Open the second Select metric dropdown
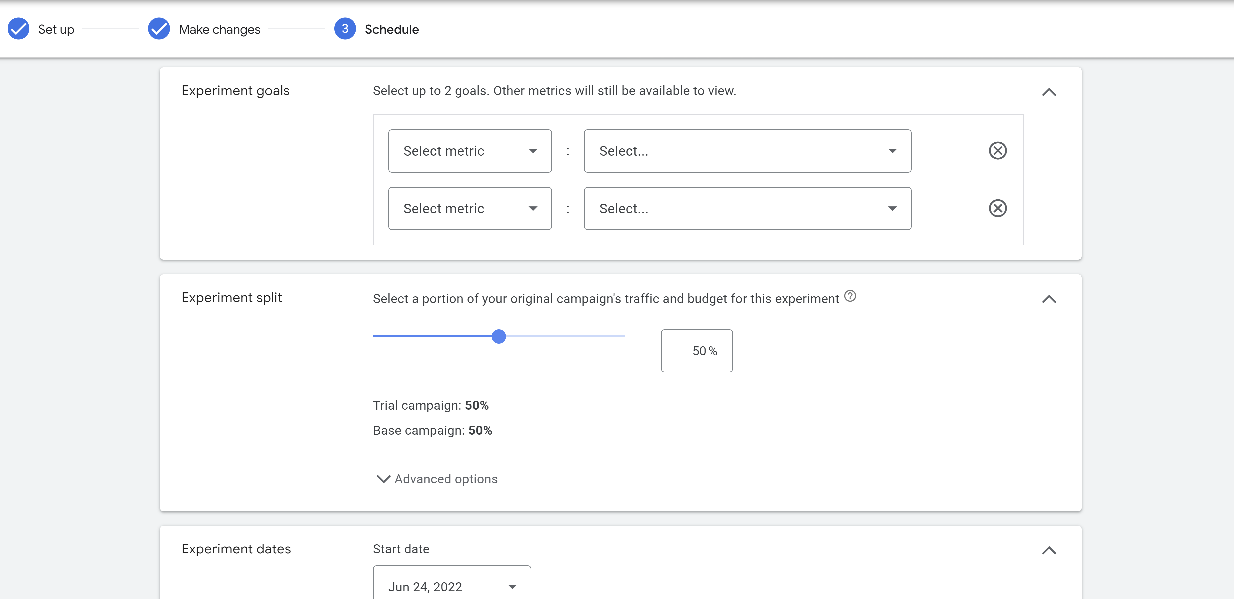Viewport: 1234px width, 599px height. [469, 208]
